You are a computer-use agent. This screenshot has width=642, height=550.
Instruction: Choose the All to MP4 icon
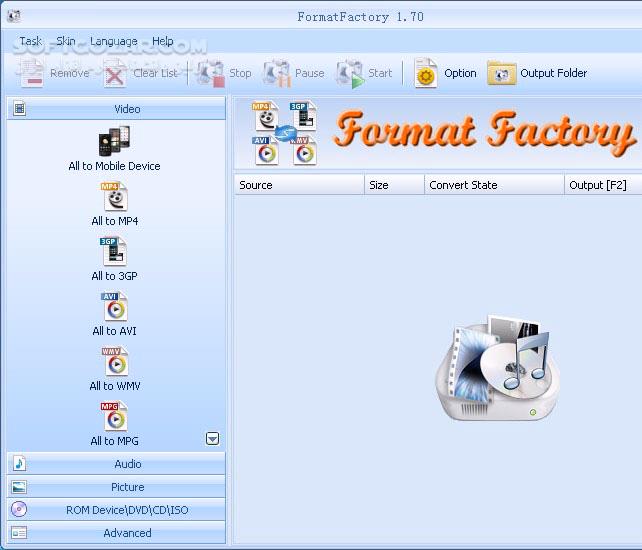114,197
